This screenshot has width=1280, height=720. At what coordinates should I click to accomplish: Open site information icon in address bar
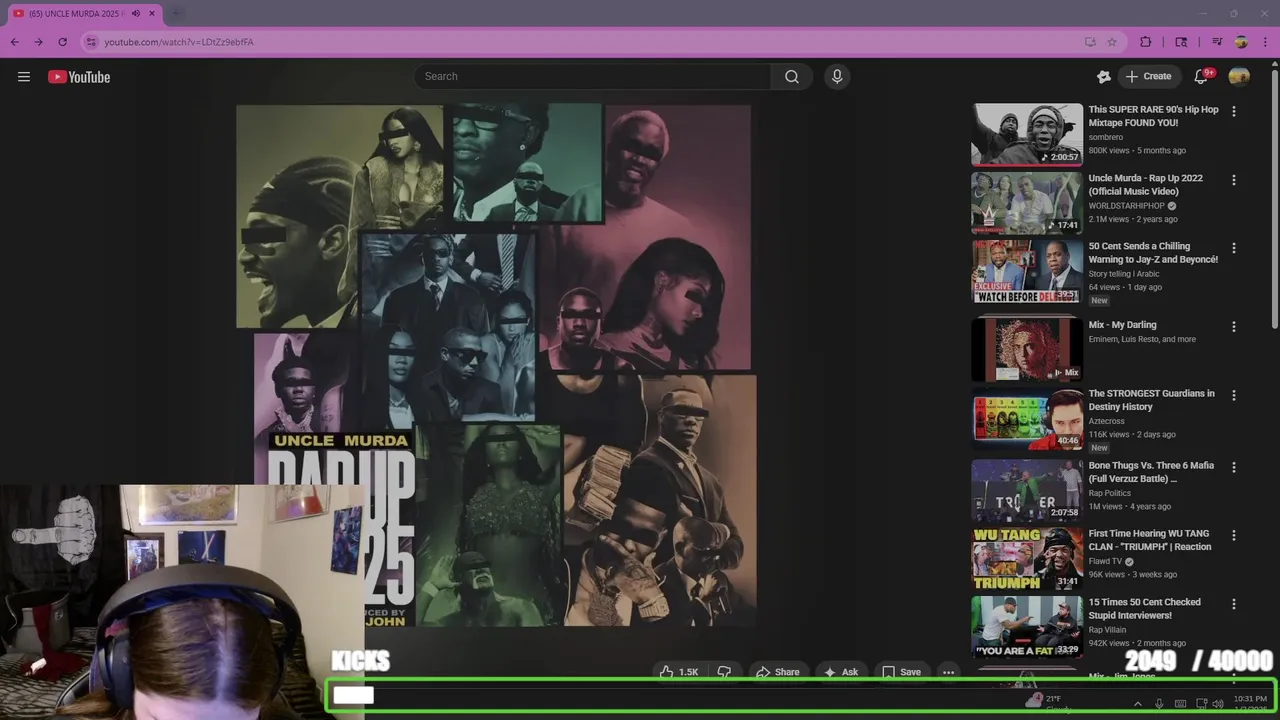(x=91, y=42)
